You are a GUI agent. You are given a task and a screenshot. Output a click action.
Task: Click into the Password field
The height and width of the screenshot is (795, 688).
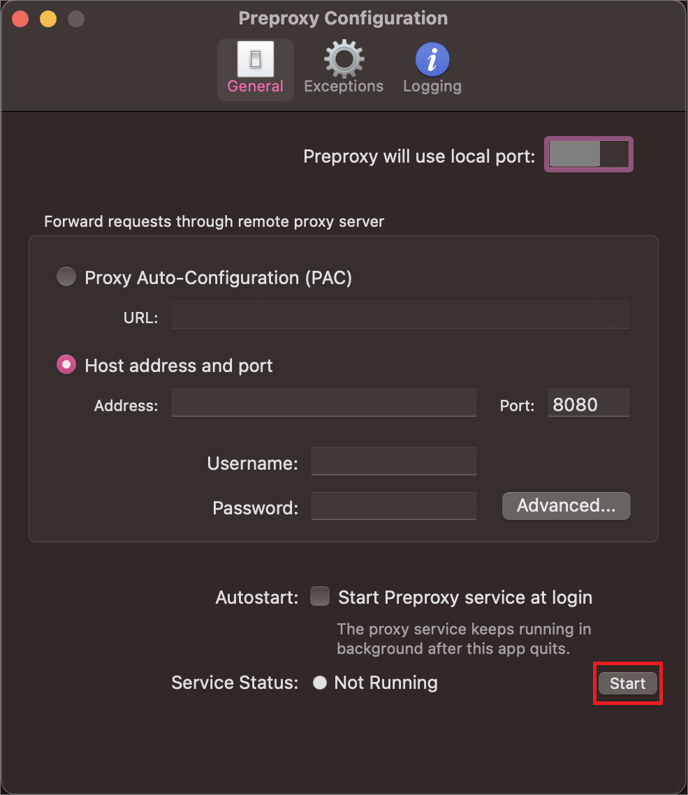(x=394, y=506)
